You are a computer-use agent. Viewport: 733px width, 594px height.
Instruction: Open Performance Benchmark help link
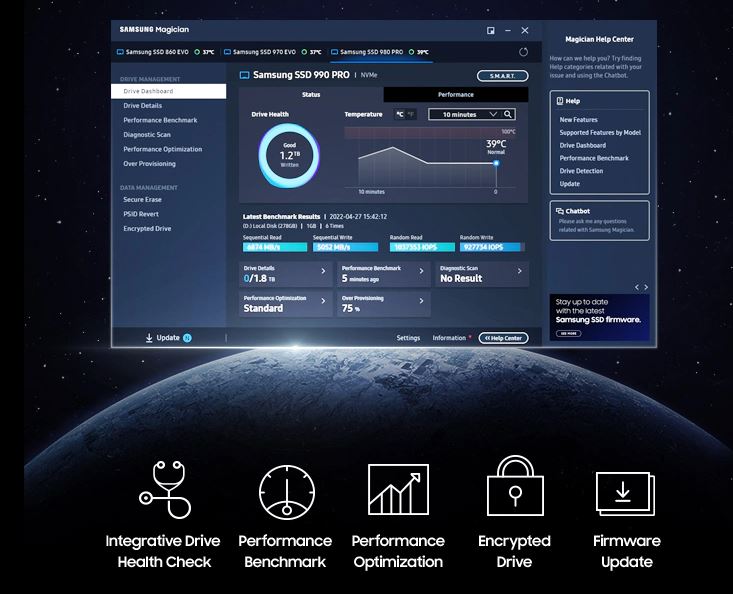594,158
